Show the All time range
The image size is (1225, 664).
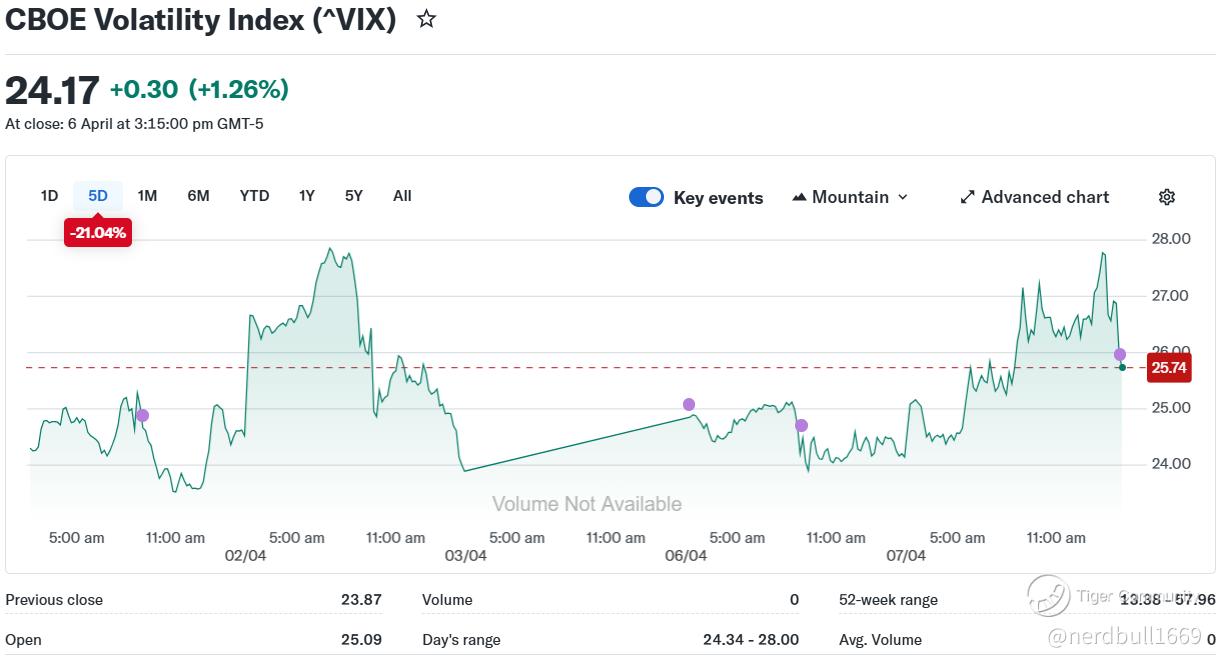[x=402, y=196]
